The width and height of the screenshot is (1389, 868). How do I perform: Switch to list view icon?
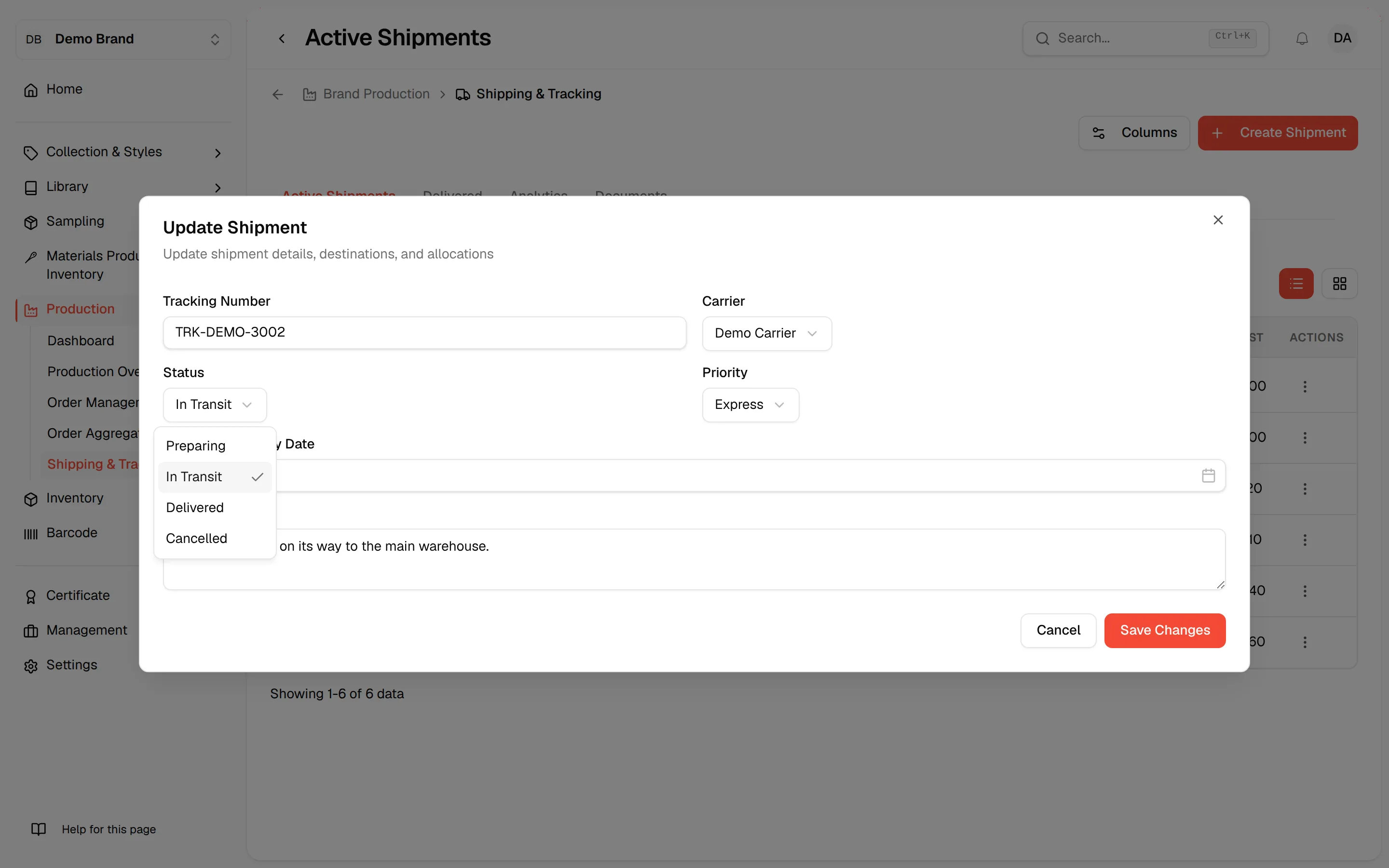click(1296, 284)
